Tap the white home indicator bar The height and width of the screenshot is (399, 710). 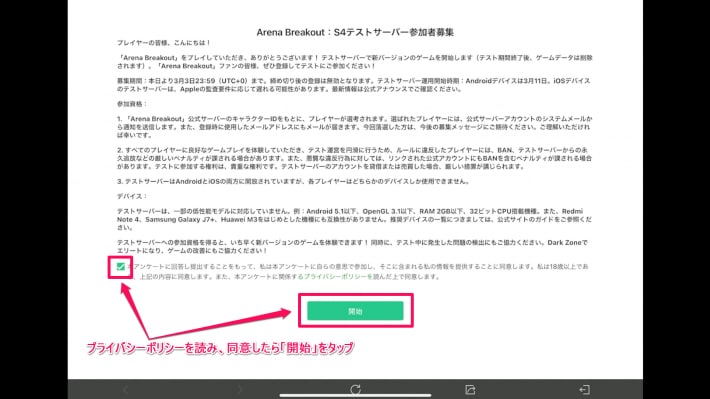click(355, 395)
